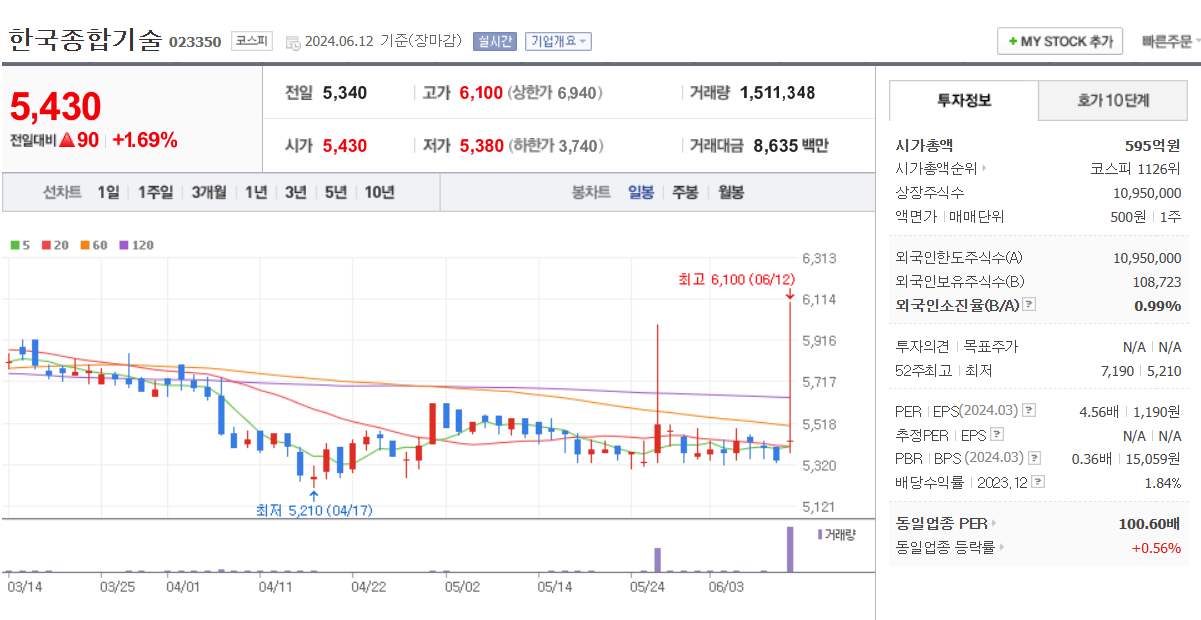Select the 3년 line chart period

click(x=295, y=192)
